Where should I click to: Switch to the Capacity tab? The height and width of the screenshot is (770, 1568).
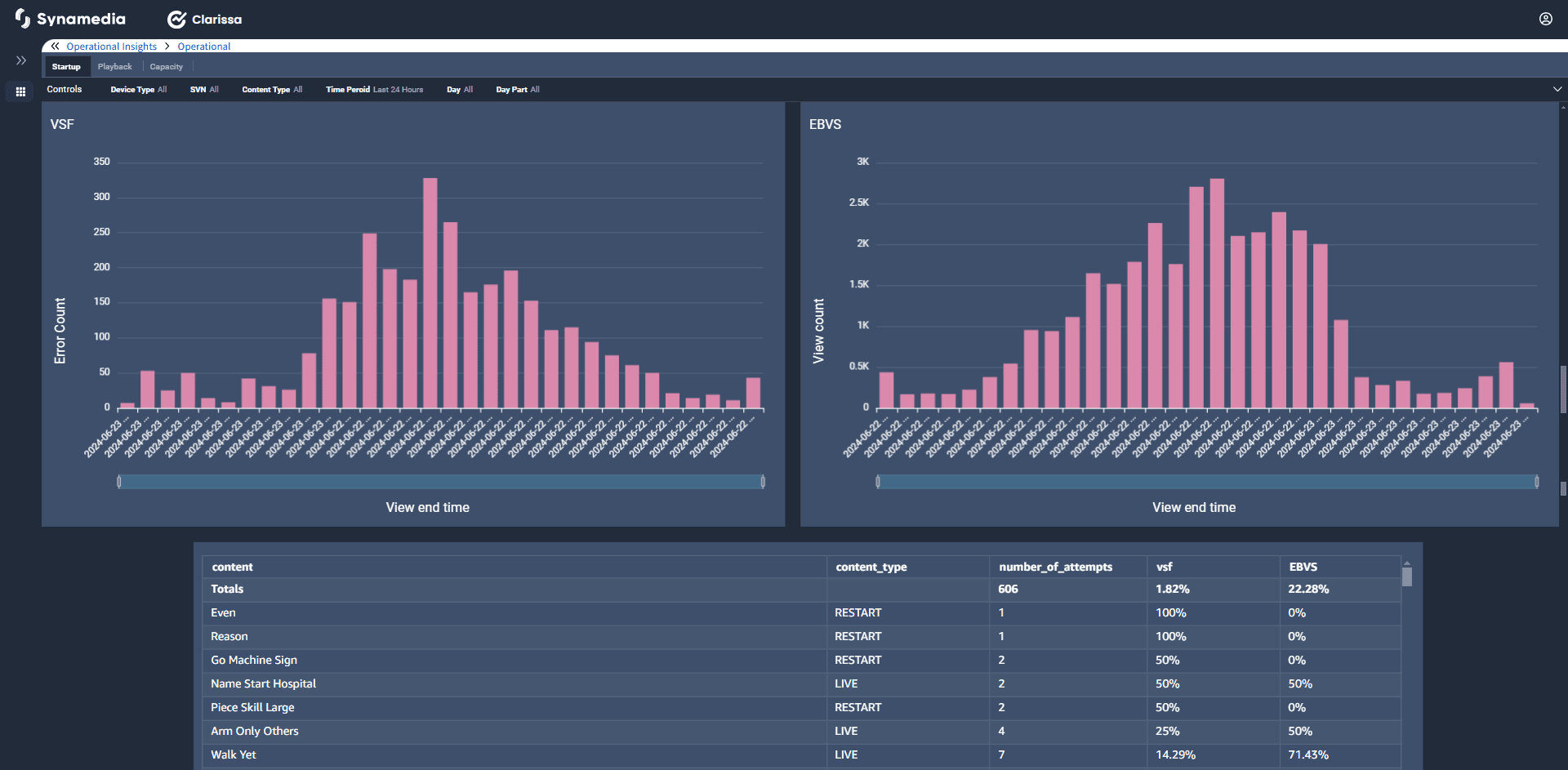pyautogui.click(x=166, y=67)
